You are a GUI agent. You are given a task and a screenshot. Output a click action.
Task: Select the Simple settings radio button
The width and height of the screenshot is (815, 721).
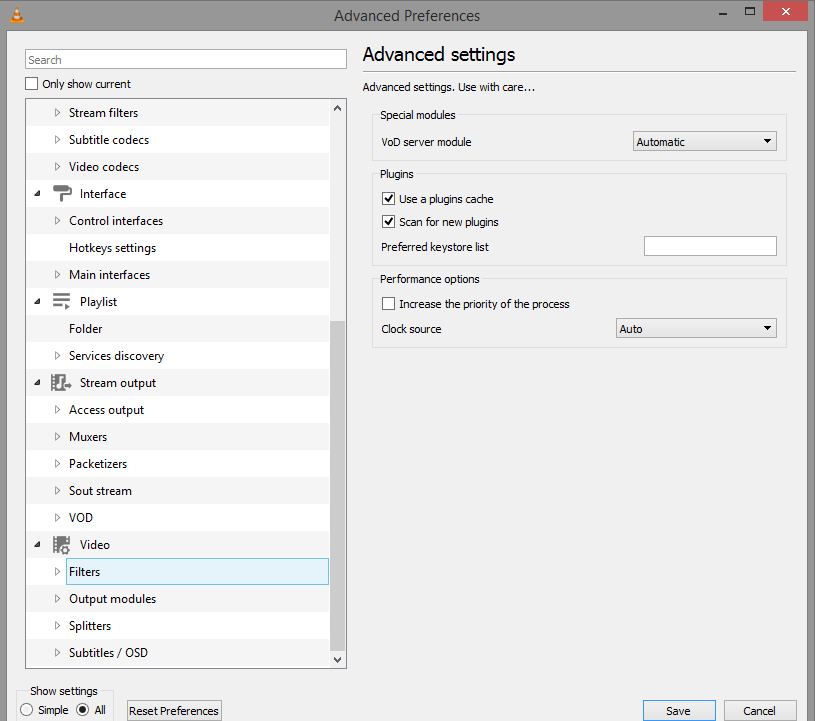pyautogui.click(x=27, y=710)
